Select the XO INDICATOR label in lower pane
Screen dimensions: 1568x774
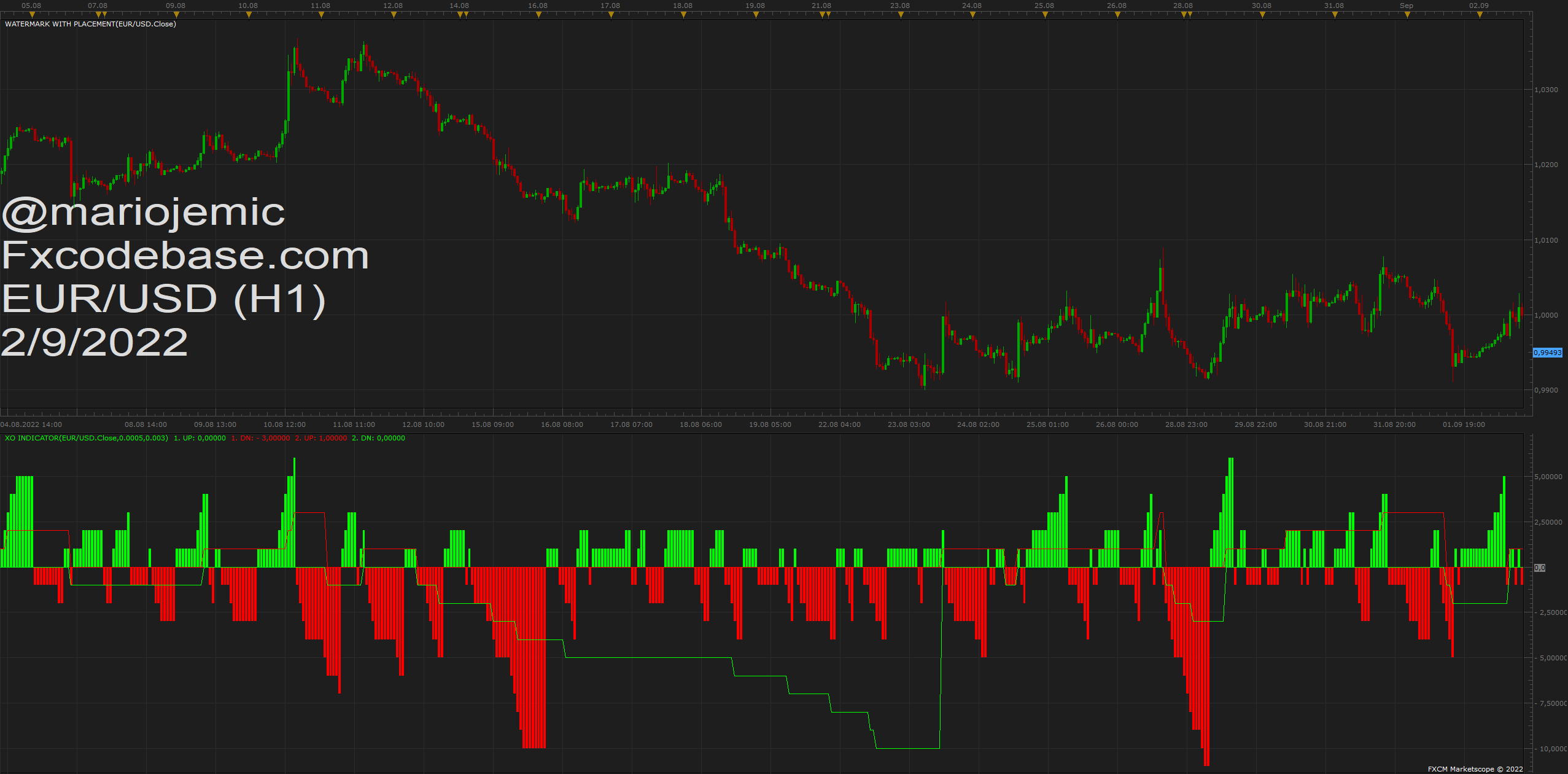pos(87,438)
